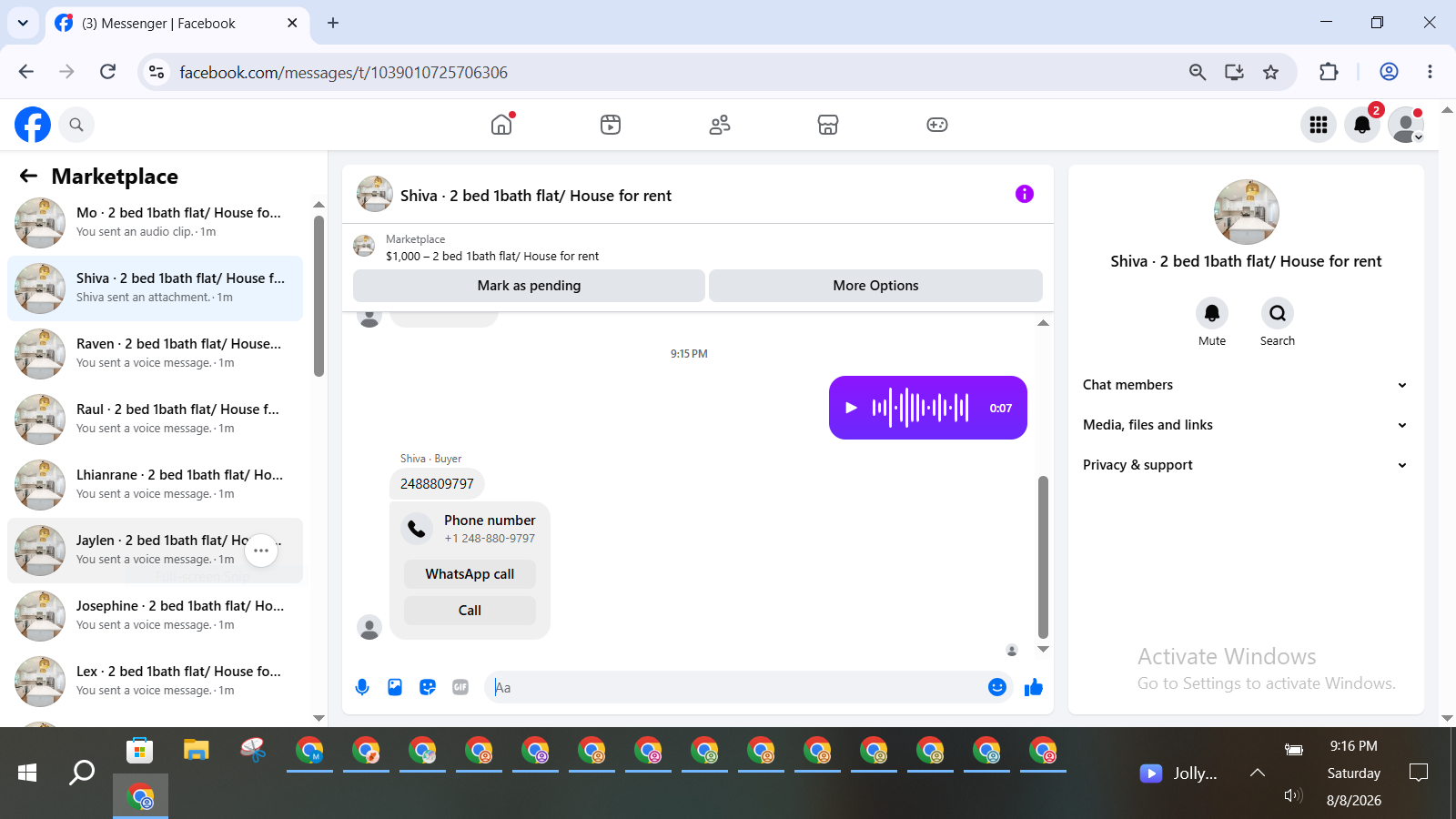The height and width of the screenshot is (819, 1456).
Task: Open the Windows Start menu
Action: 27,773
